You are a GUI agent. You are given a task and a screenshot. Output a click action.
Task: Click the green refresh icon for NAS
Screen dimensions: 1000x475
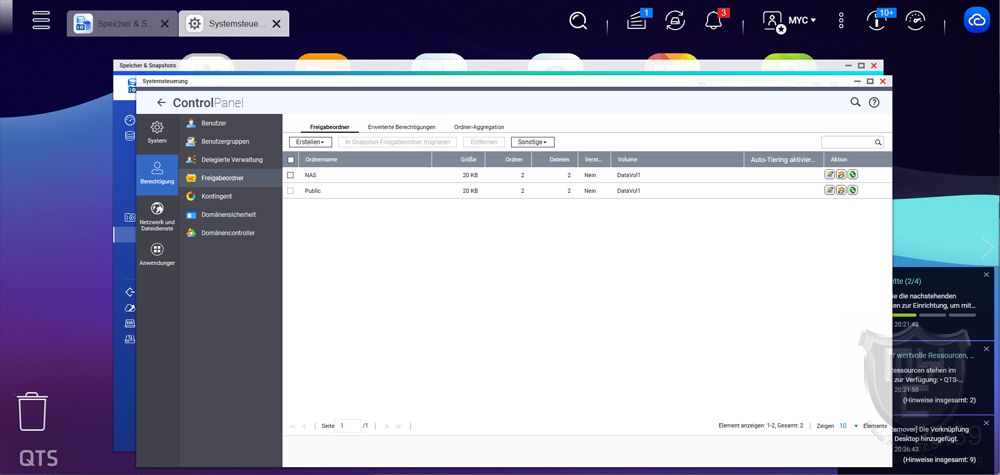(853, 175)
